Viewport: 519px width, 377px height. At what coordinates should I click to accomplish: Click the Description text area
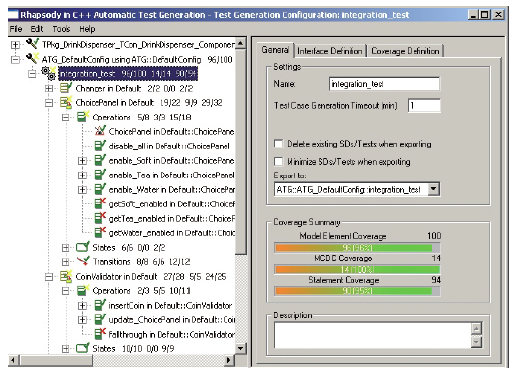[373, 335]
